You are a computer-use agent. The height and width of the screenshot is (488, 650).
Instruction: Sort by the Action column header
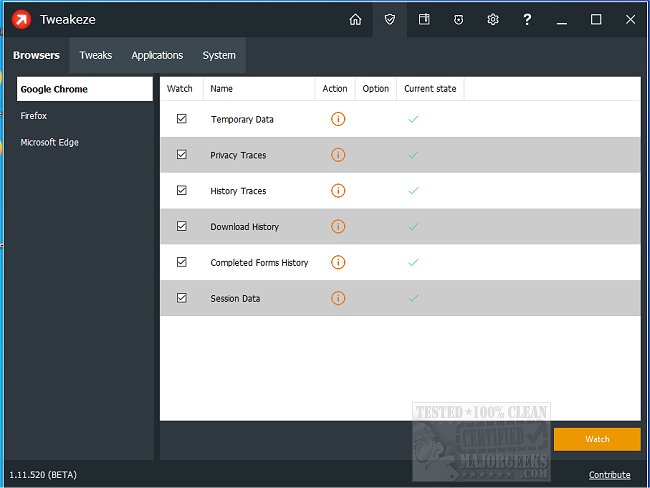tap(335, 89)
